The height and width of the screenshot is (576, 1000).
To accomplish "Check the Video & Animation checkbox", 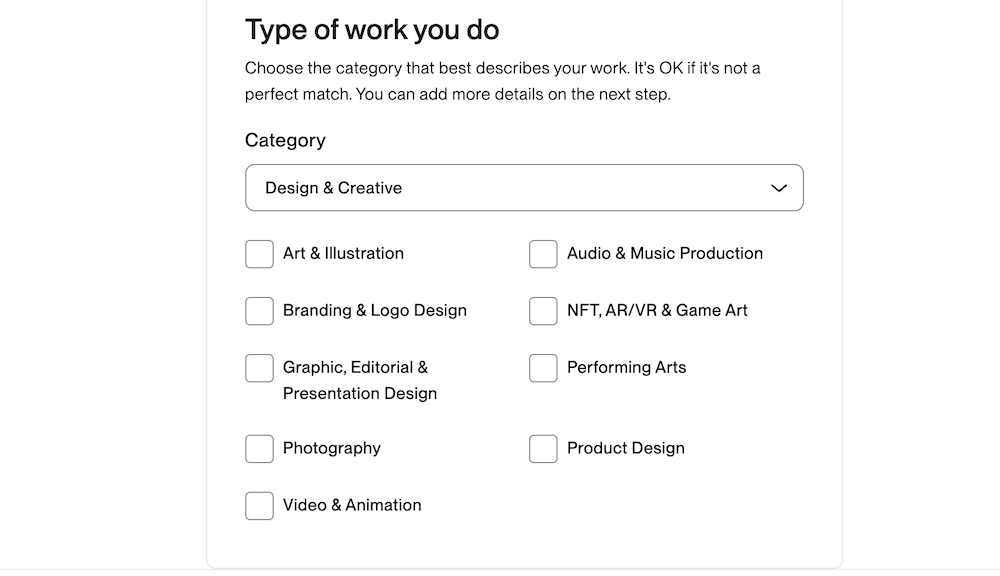I will 259,506.
